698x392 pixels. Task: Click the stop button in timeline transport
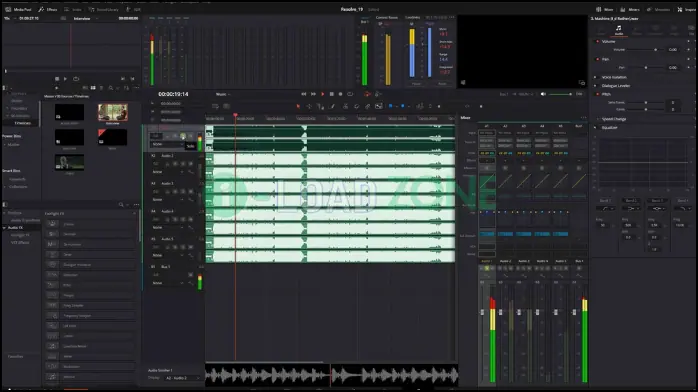(332, 94)
